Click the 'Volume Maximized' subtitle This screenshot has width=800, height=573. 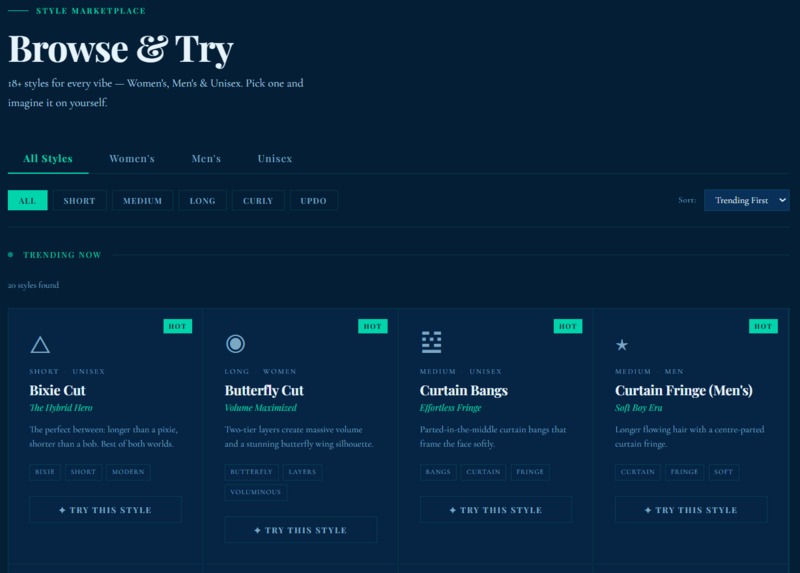(x=261, y=408)
